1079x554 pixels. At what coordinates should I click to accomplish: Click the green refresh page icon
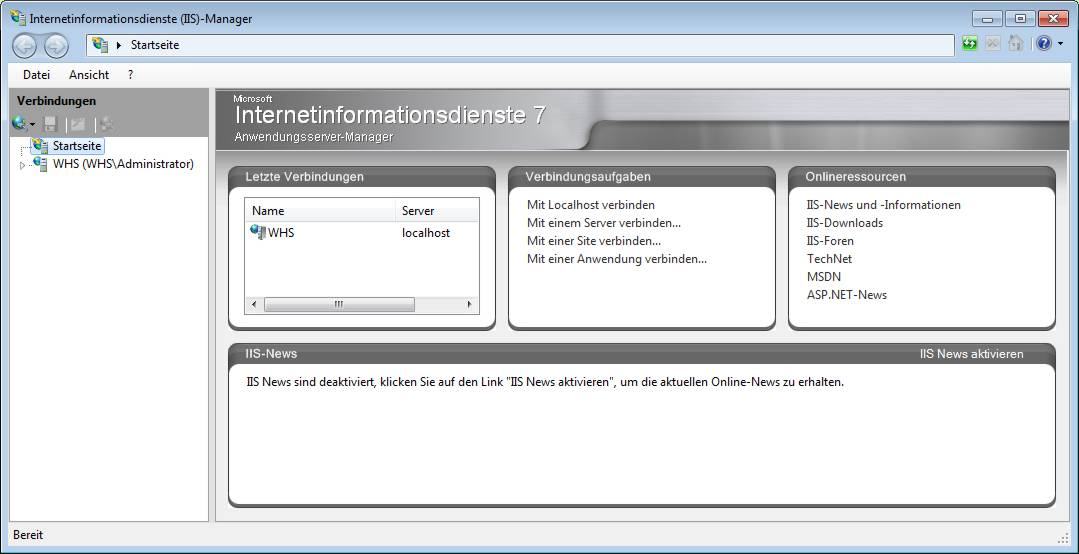coord(970,44)
